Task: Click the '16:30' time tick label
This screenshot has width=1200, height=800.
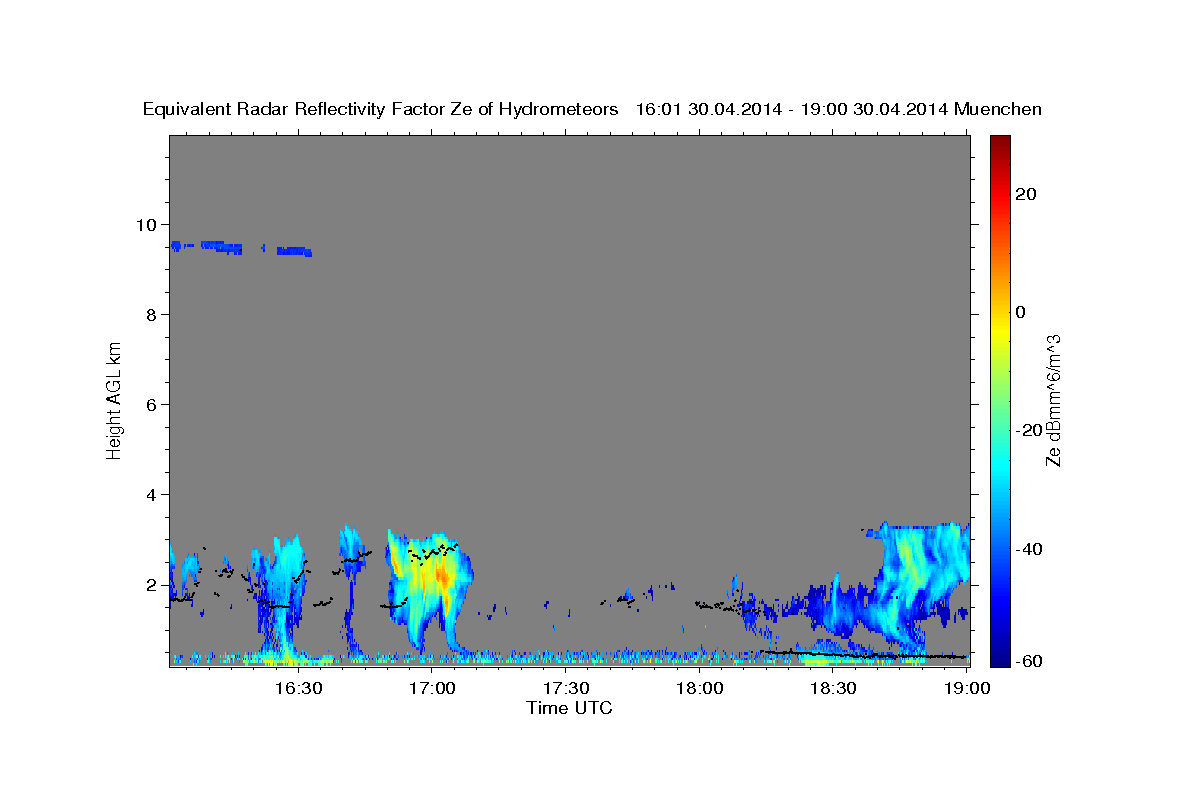Action: [x=297, y=689]
